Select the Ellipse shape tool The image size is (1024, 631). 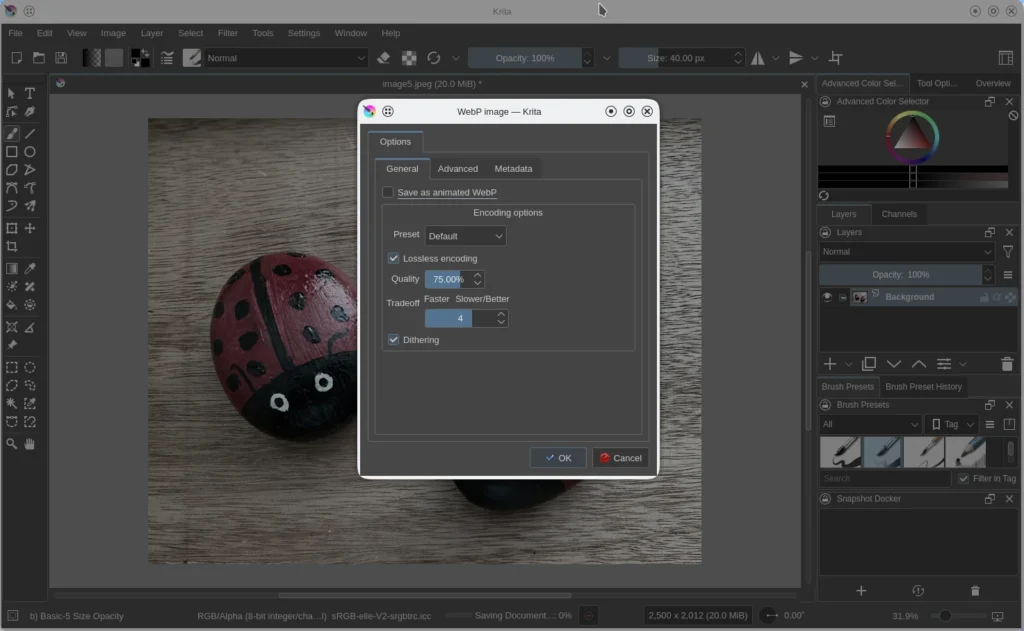point(29,152)
